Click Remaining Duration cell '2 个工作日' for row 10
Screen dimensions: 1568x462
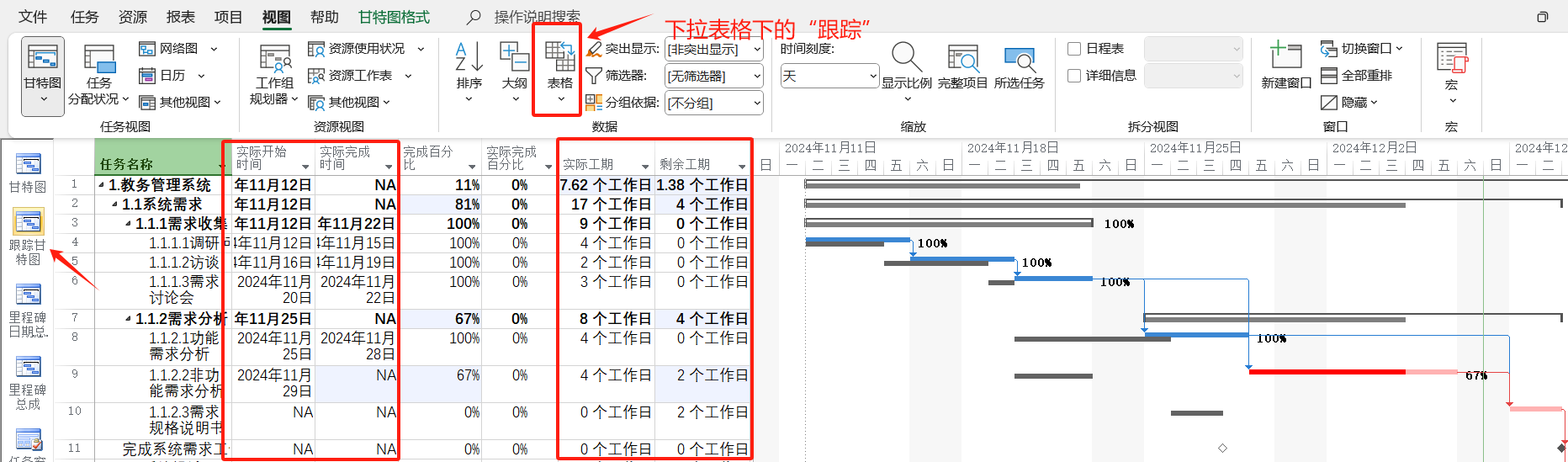[x=703, y=421]
